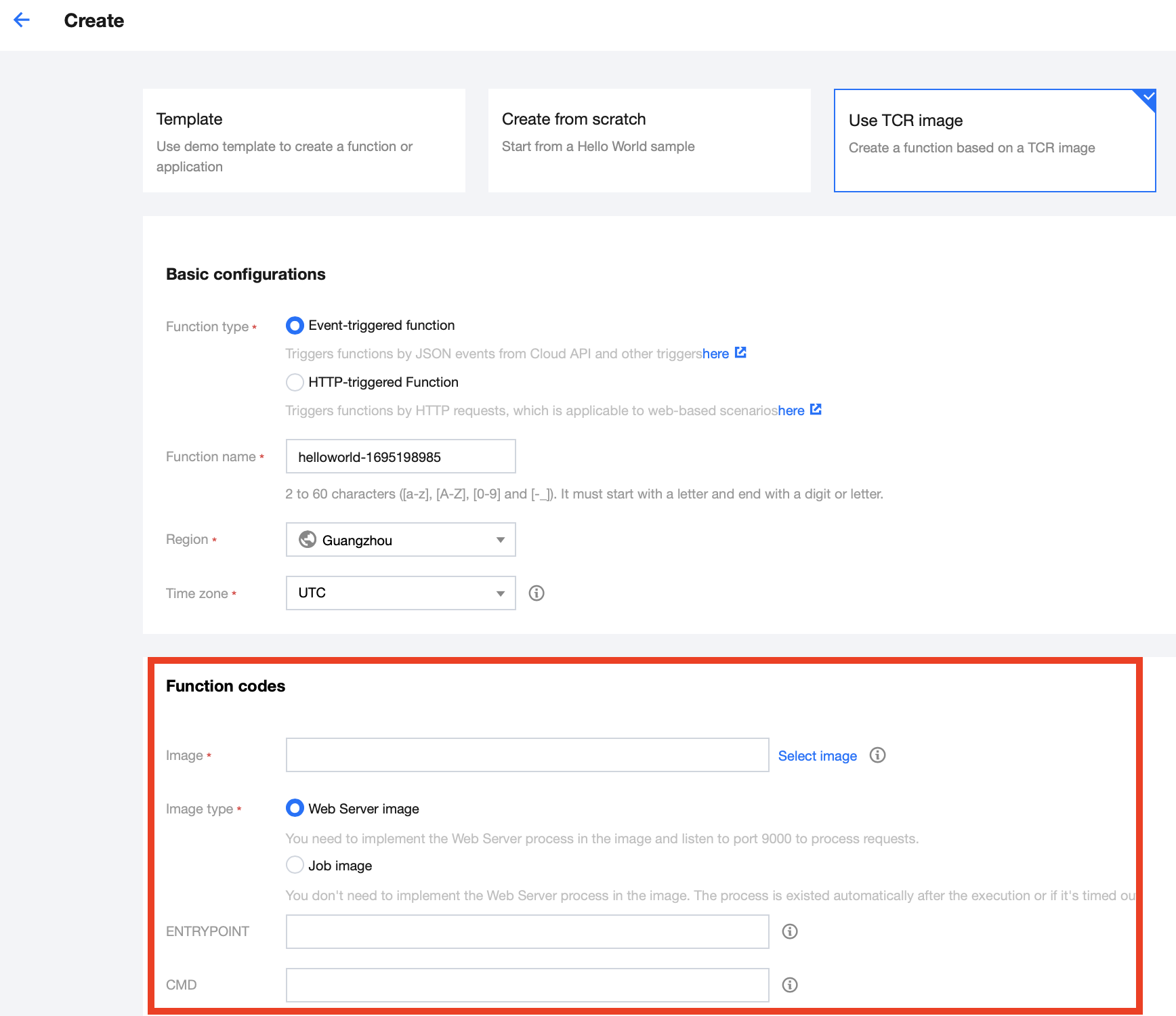Switch to the Template creation option

tap(303, 141)
